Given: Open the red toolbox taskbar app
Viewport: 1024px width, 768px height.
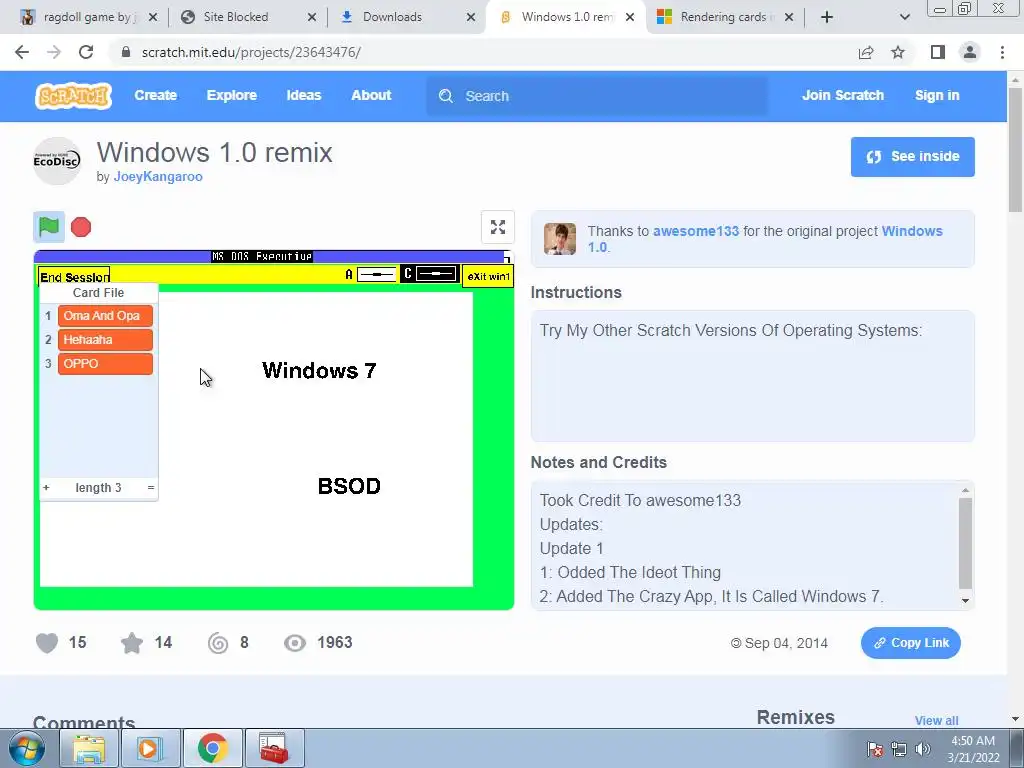Looking at the screenshot, I should point(274,748).
